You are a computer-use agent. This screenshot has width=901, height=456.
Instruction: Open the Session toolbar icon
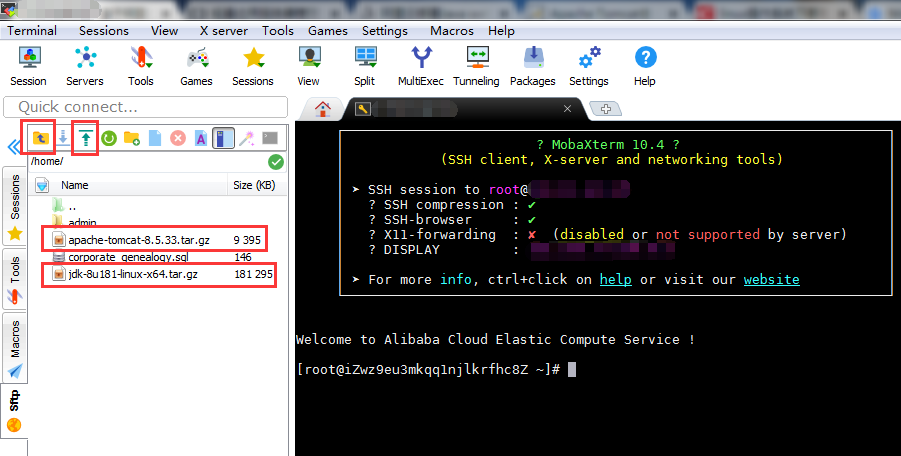tap(28, 67)
